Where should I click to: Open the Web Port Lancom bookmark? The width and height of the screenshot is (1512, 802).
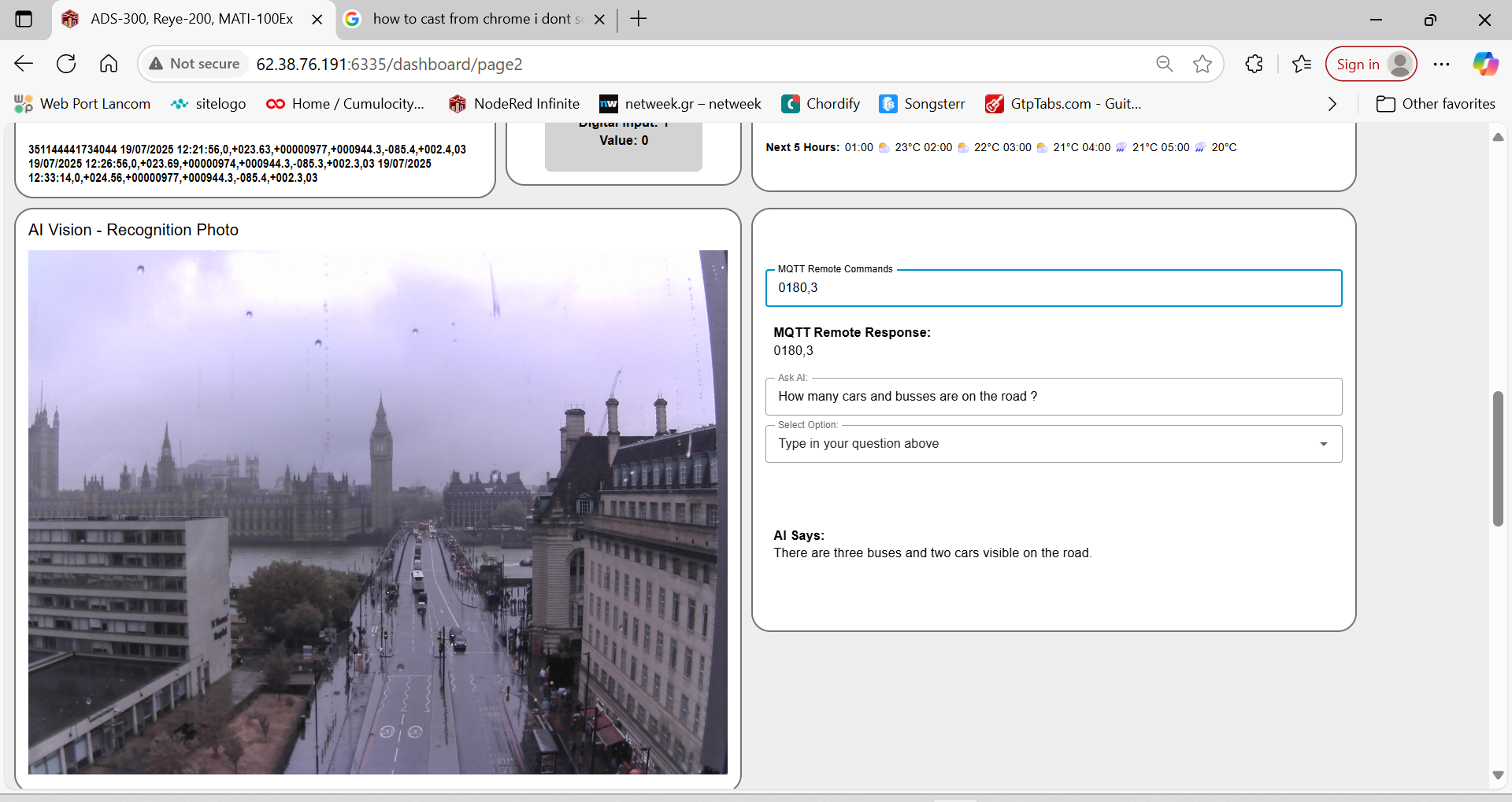coord(82,104)
